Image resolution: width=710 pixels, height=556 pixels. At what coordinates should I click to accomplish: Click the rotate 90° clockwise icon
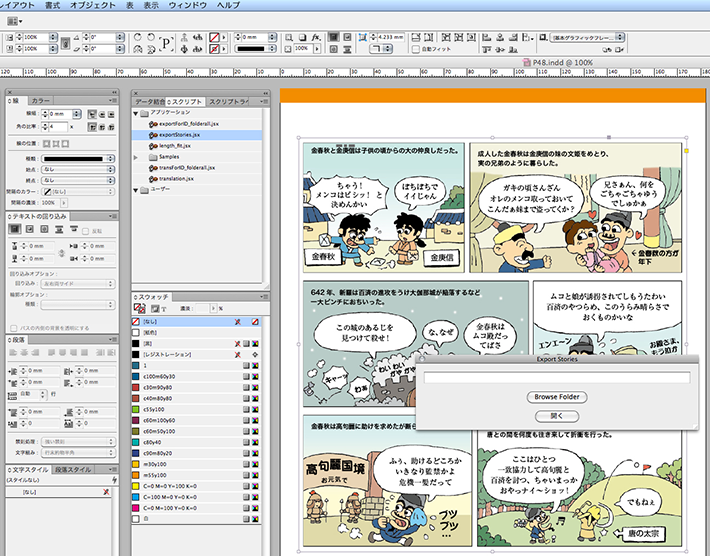(x=138, y=37)
